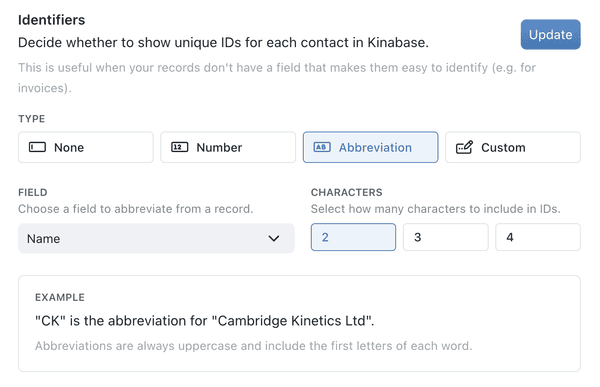Click the Cambridge Kinetics Ltd example sentence
This screenshot has height=387, width=600.
pos(204,321)
